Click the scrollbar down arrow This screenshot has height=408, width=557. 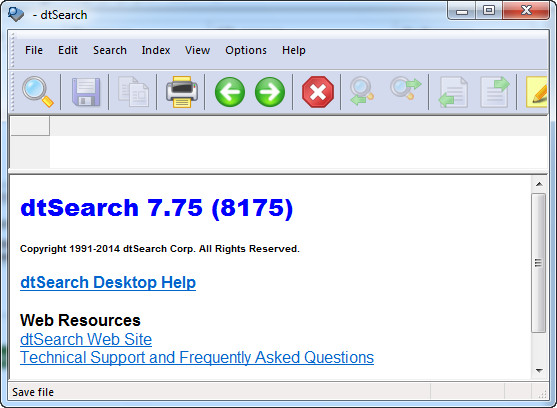click(x=539, y=371)
